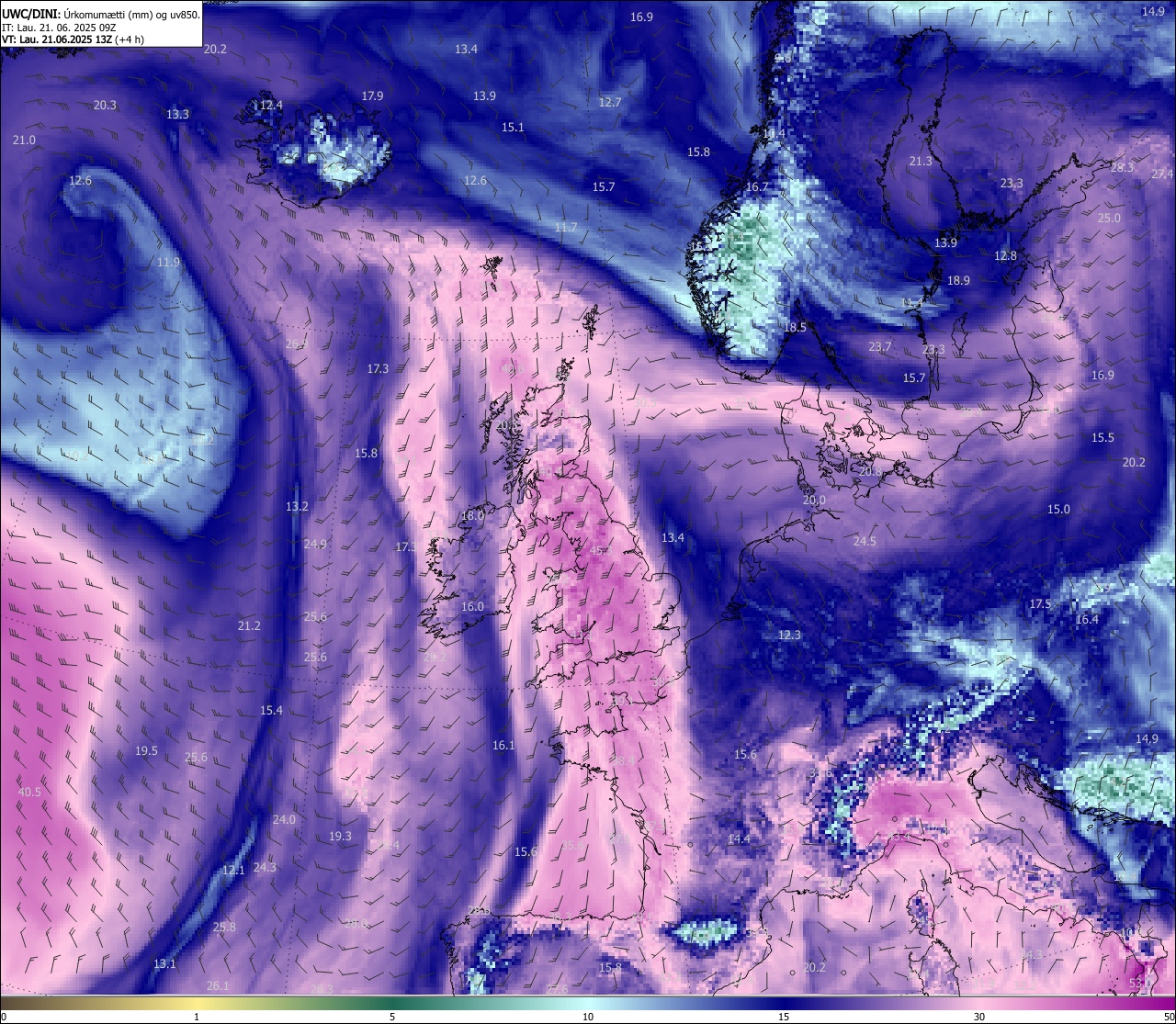The height and width of the screenshot is (1024, 1176).
Task: Click the 23.7 value on the map
Action: coord(879,346)
